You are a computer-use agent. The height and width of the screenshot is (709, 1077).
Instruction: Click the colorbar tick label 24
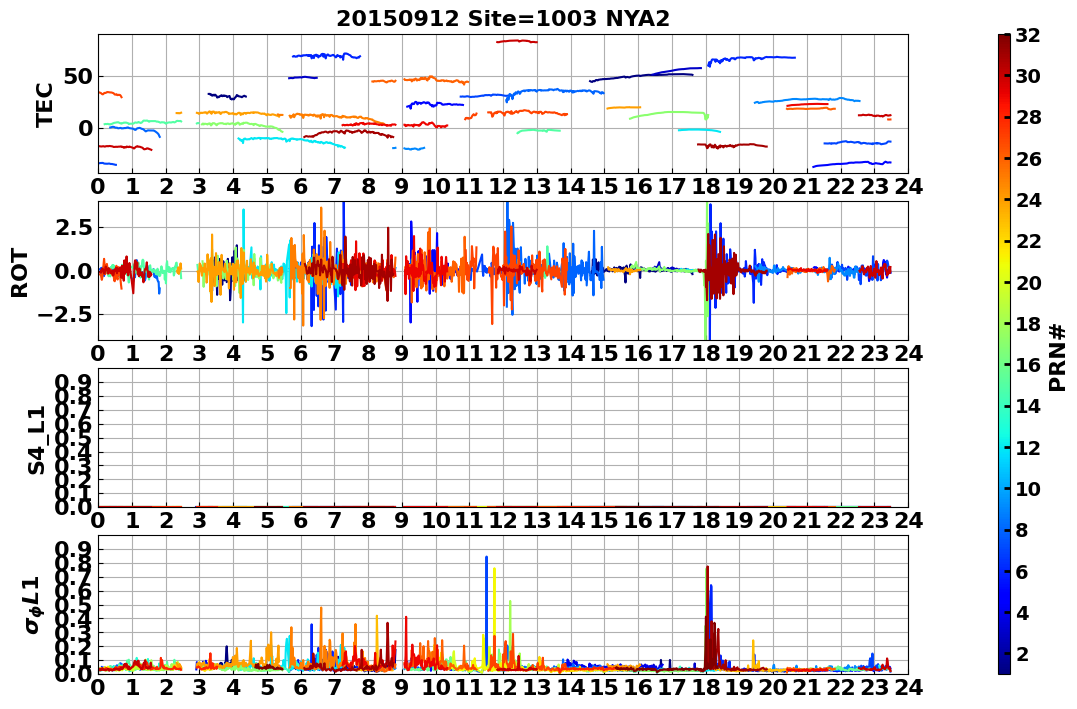[1028, 200]
